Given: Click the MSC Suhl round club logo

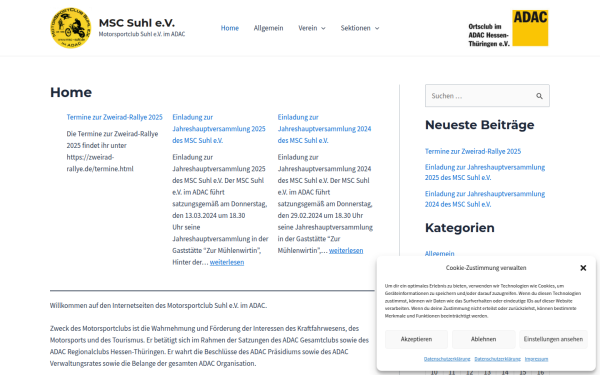Looking at the screenshot, I should pos(71,28).
